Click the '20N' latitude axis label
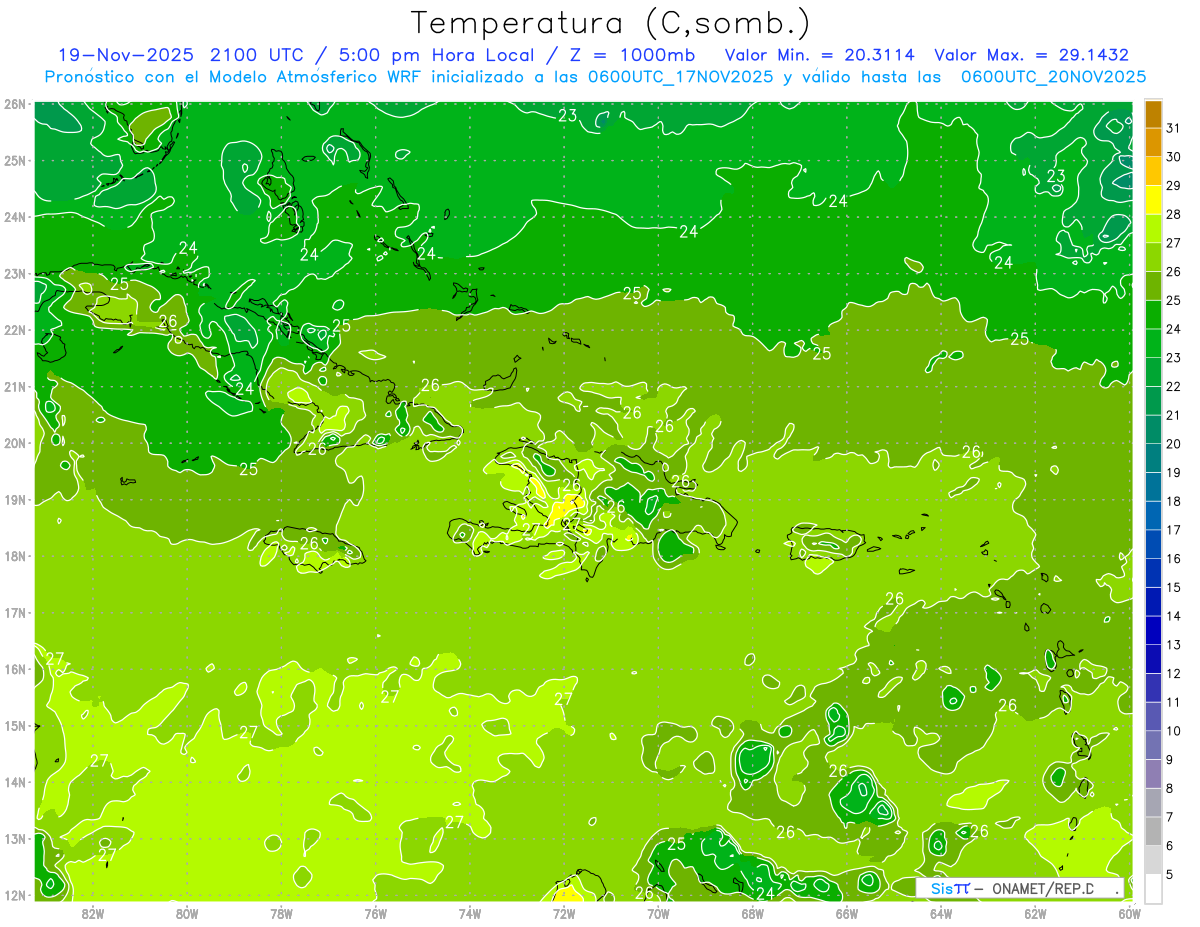1200x927 pixels. (16, 443)
